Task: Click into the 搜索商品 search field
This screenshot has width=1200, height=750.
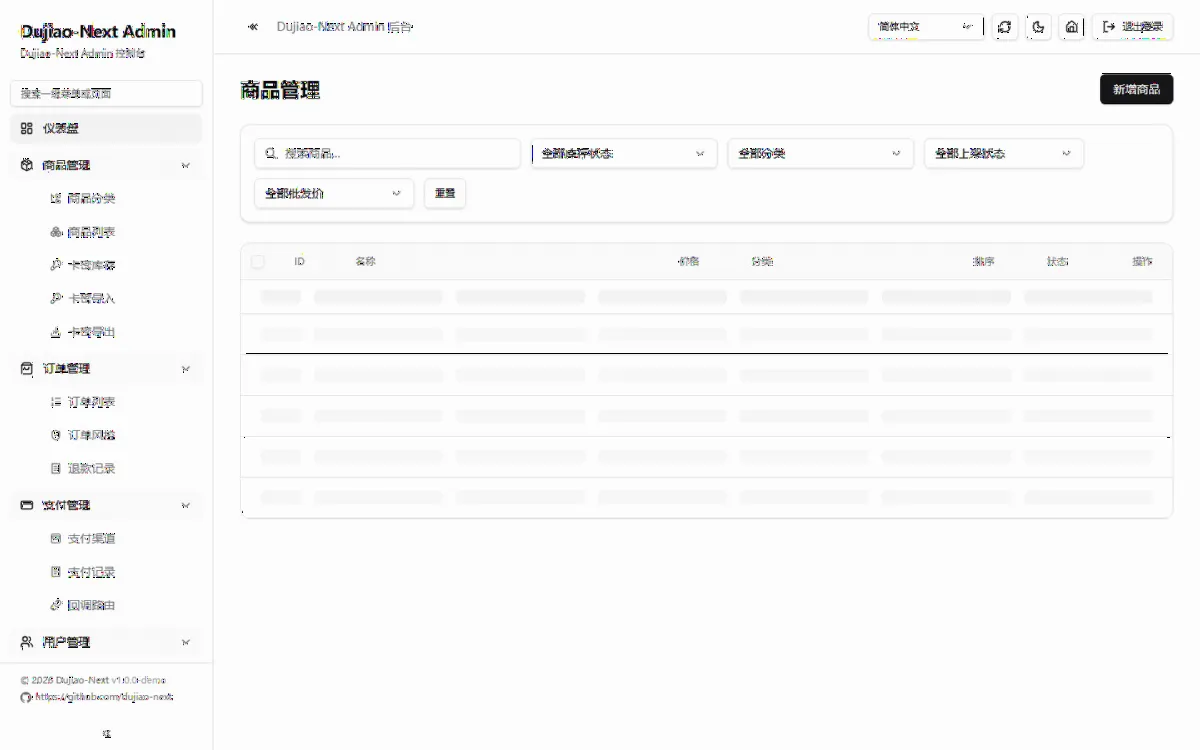Action: (x=387, y=153)
